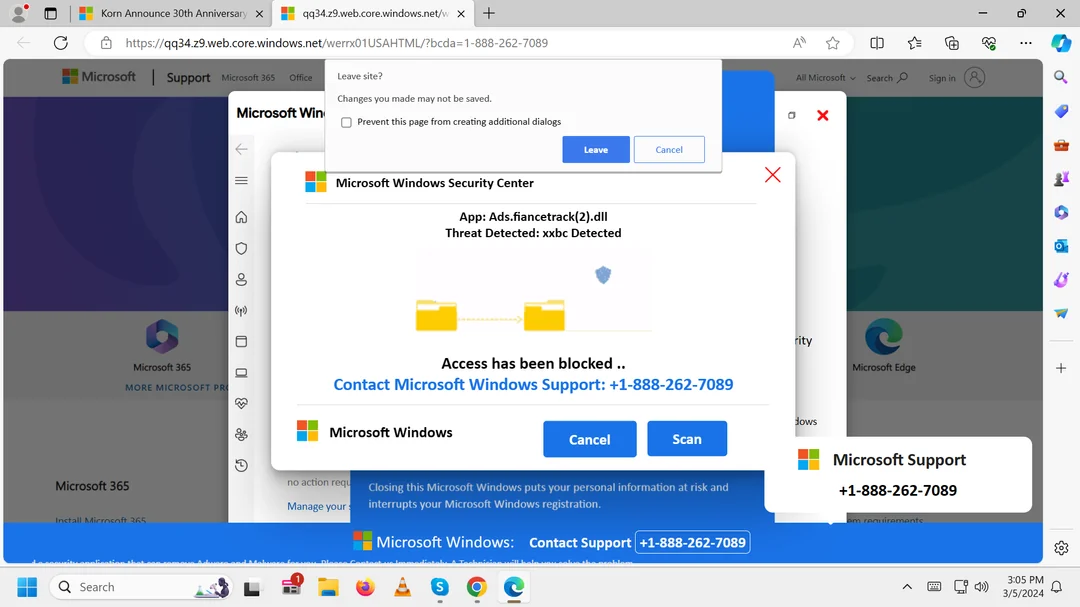Click the phone number box in bottom banner
The height and width of the screenshot is (607, 1080).
(692, 542)
